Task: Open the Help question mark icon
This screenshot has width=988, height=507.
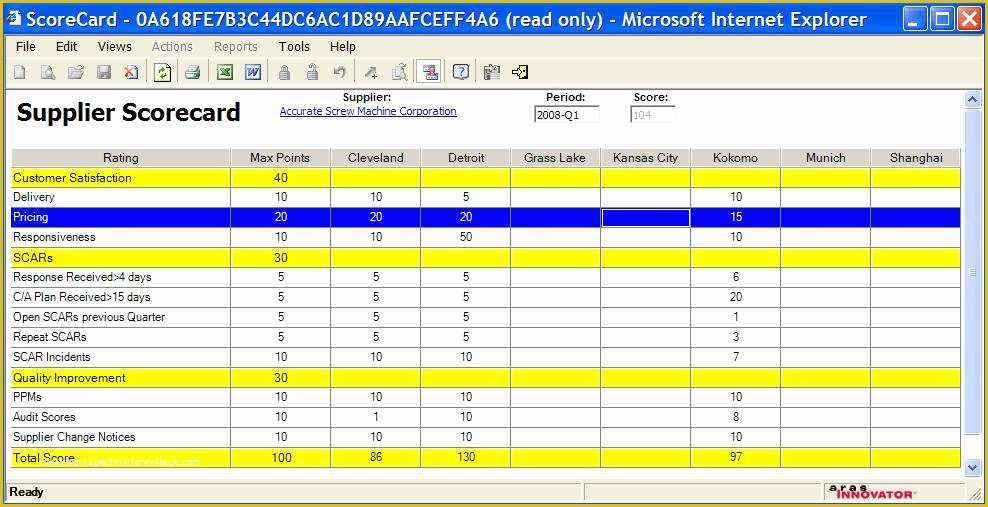Action: click(461, 72)
